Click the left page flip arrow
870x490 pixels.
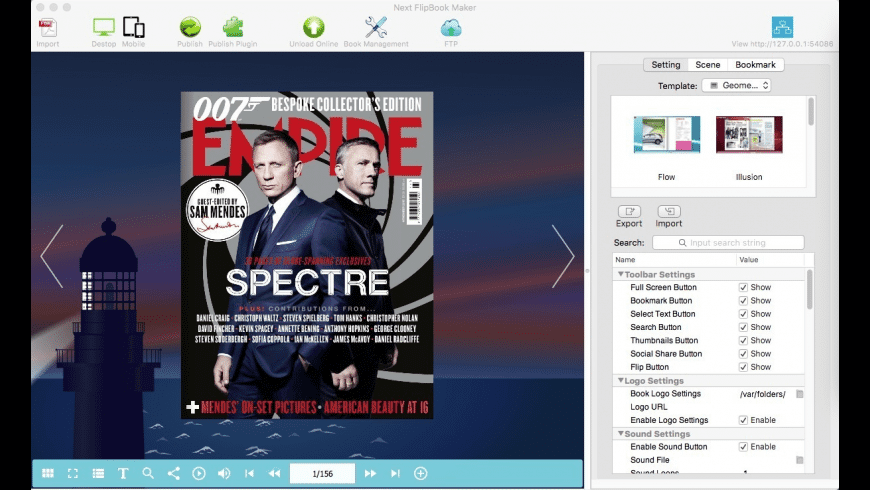click(x=52, y=256)
